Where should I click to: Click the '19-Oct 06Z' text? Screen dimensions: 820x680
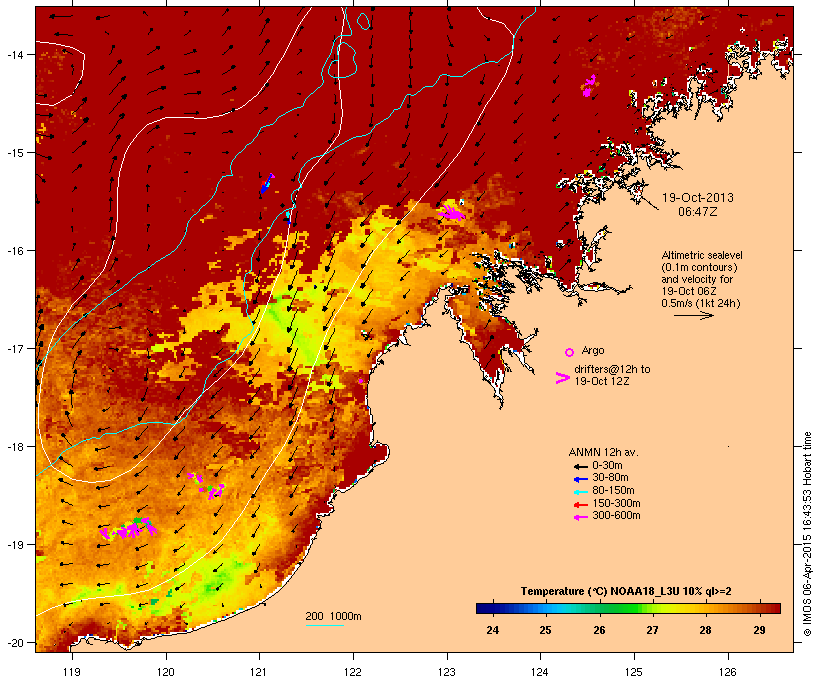[689, 291]
